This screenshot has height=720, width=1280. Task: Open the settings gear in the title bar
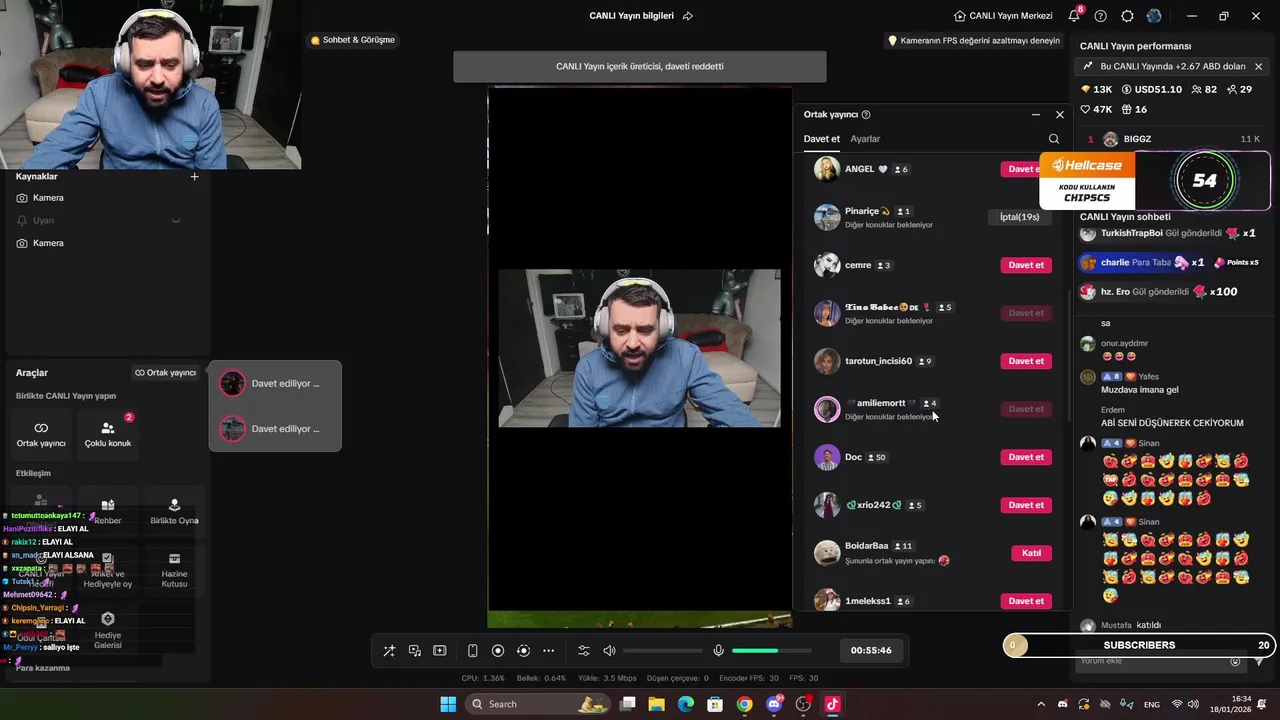pos(1128,16)
